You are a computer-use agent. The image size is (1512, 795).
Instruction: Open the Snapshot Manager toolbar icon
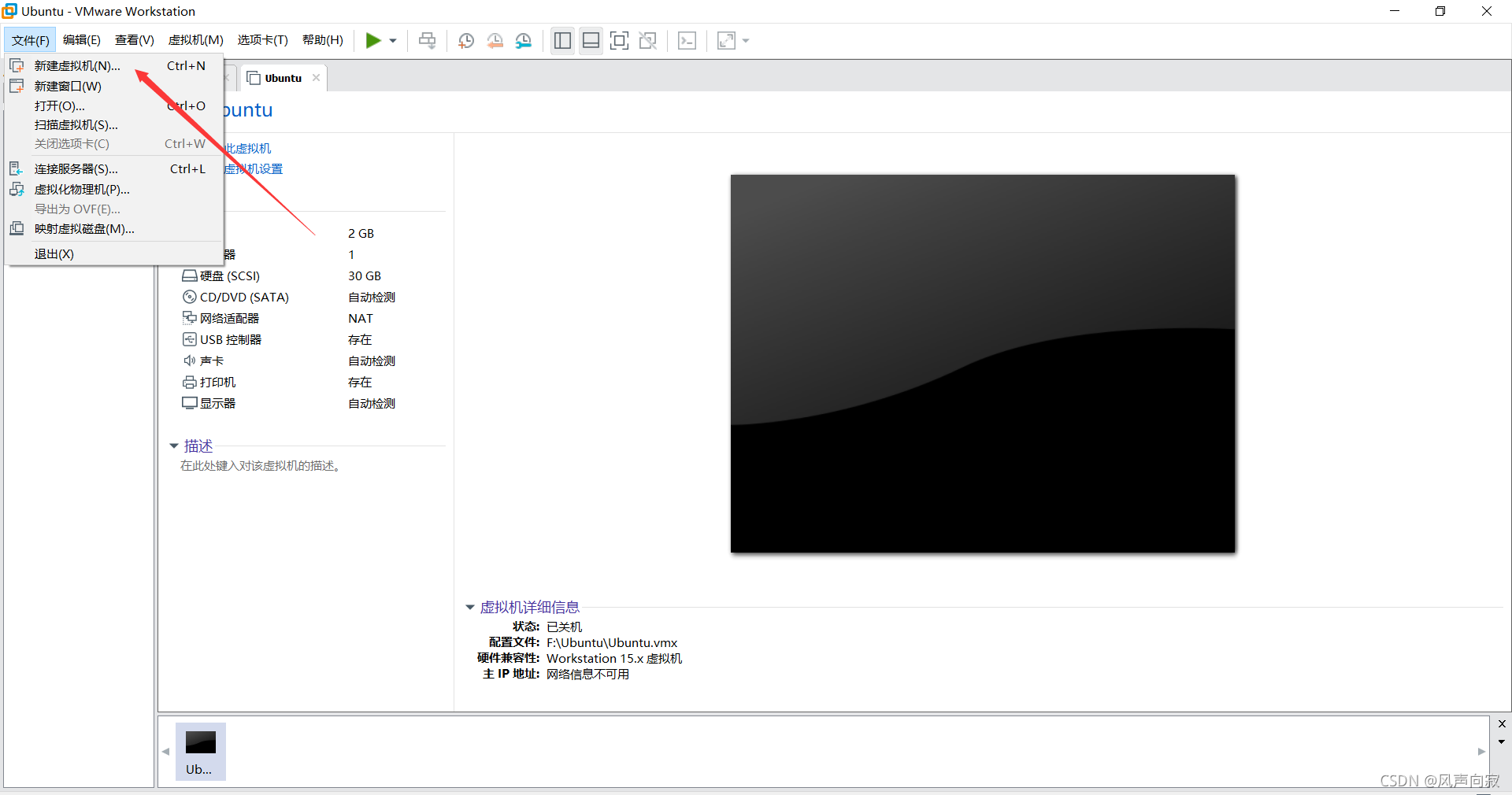tap(524, 41)
